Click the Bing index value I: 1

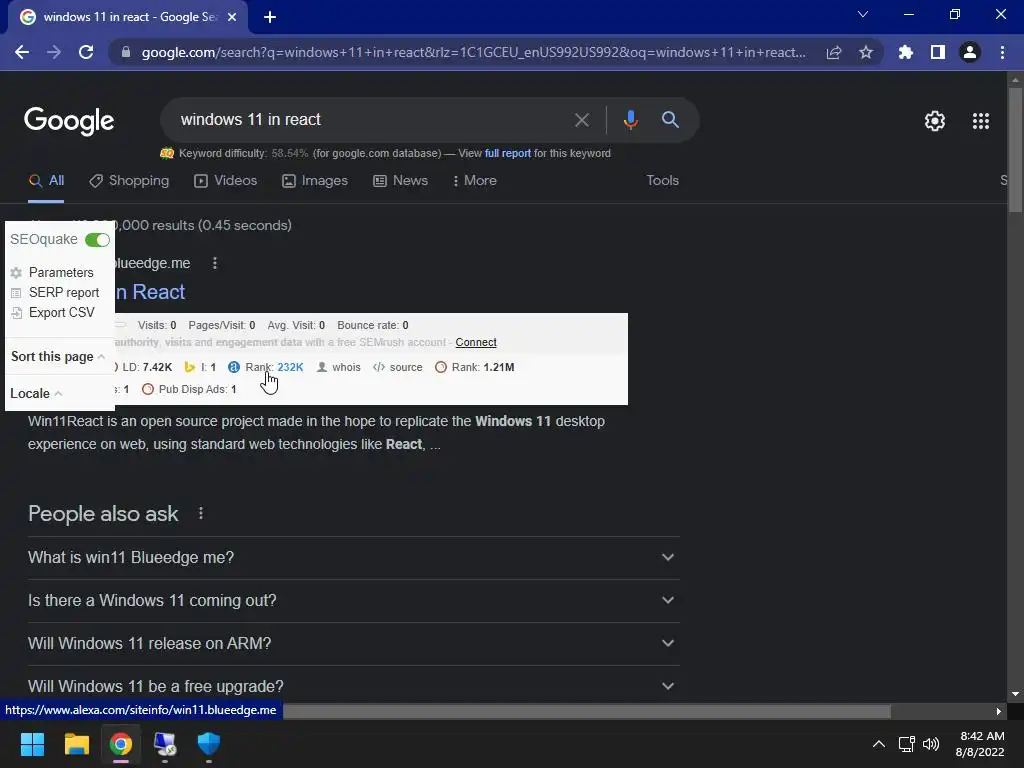213,367
